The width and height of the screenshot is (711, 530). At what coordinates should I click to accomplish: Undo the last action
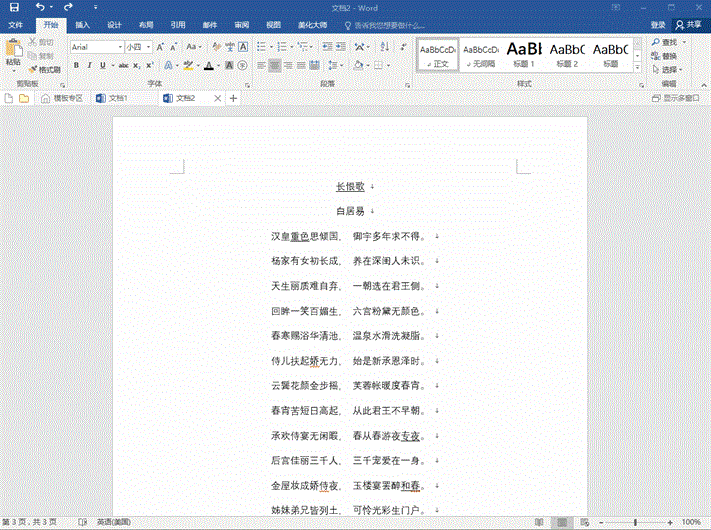click(39, 7)
